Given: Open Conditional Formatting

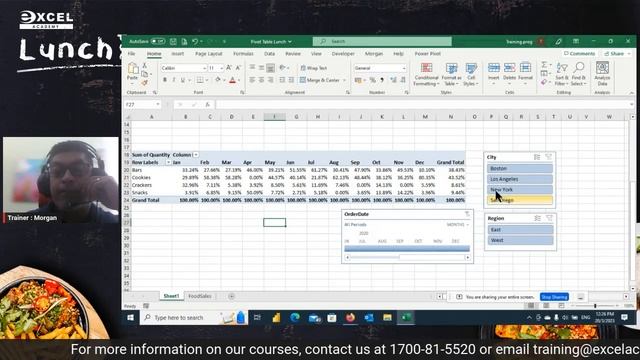Looking at the screenshot, I should pyautogui.click(x=426, y=74).
